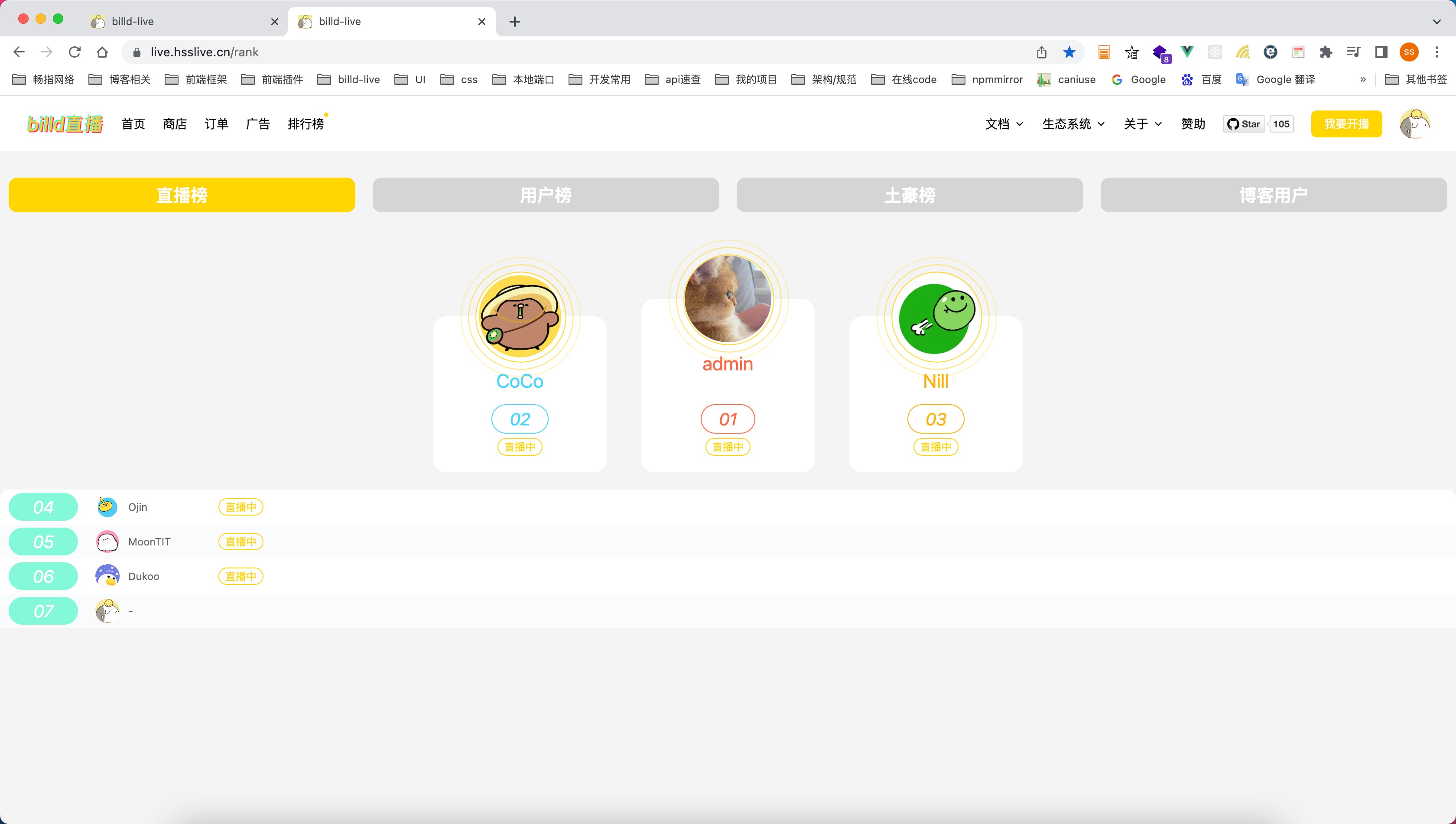Image resolution: width=1456 pixels, height=824 pixels.
Task: Click Ojin's avatar in rank 04
Action: (x=107, y=506)
